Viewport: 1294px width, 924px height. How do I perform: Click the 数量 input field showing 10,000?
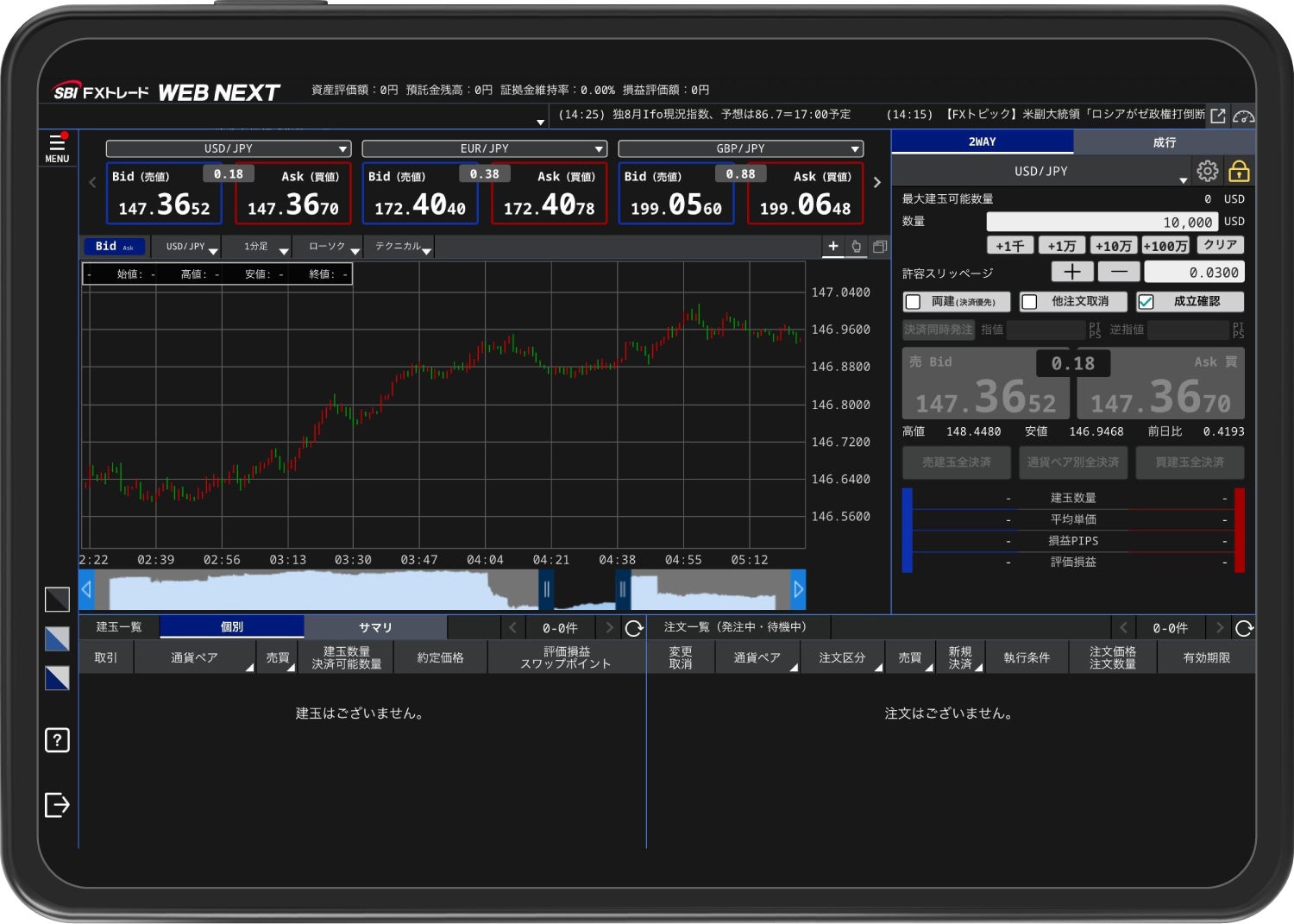click(1102, 222)
